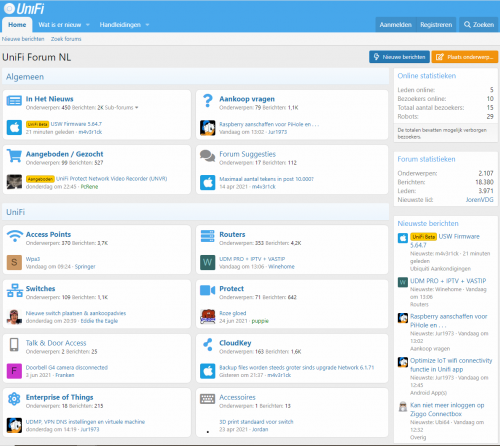Open the Handleidingen menu item
Image resolution: width=500 pixels, height=446 pixels.
120,25
